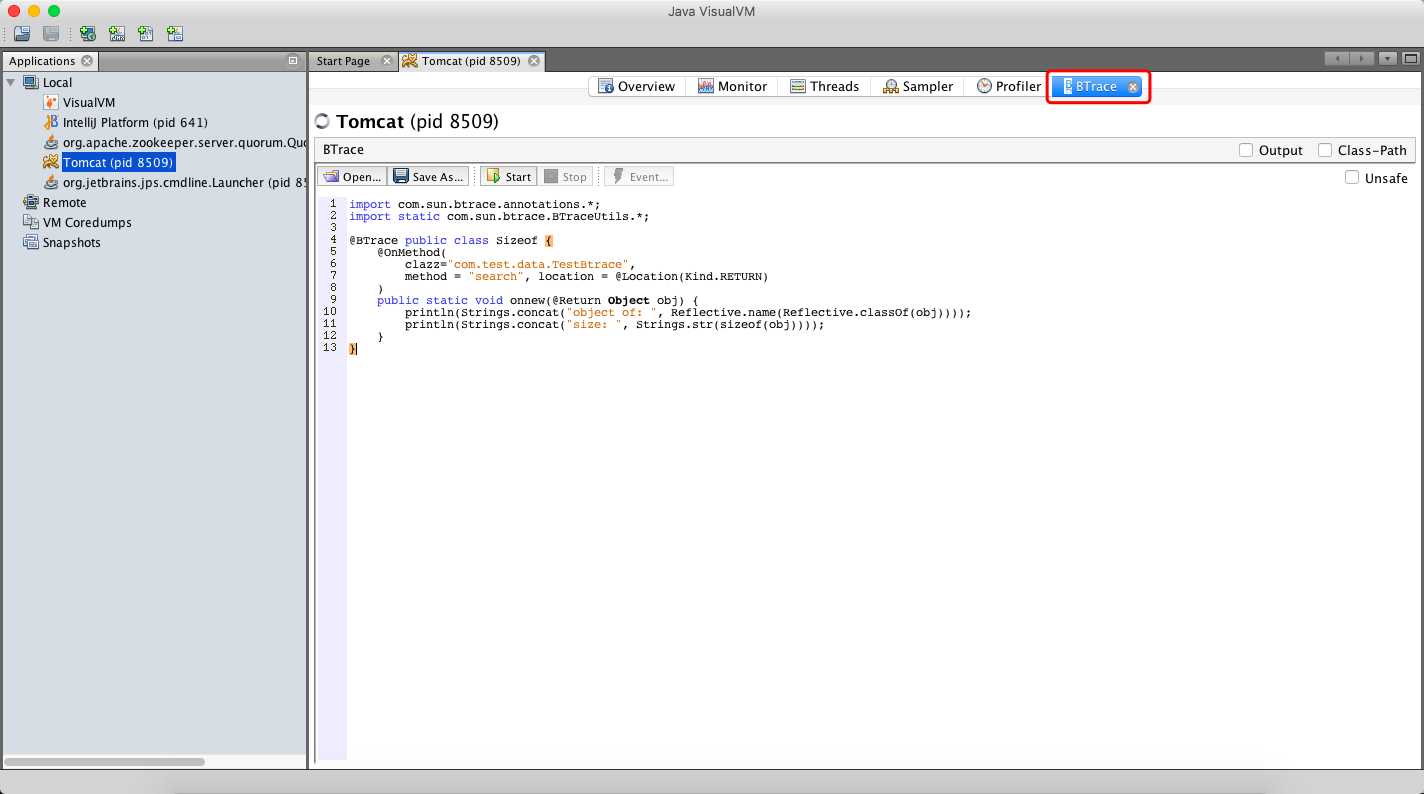Viewport: 1424px width, 794px height.
Task: Switch to the Profiler tab
Action: (1009, 86)
